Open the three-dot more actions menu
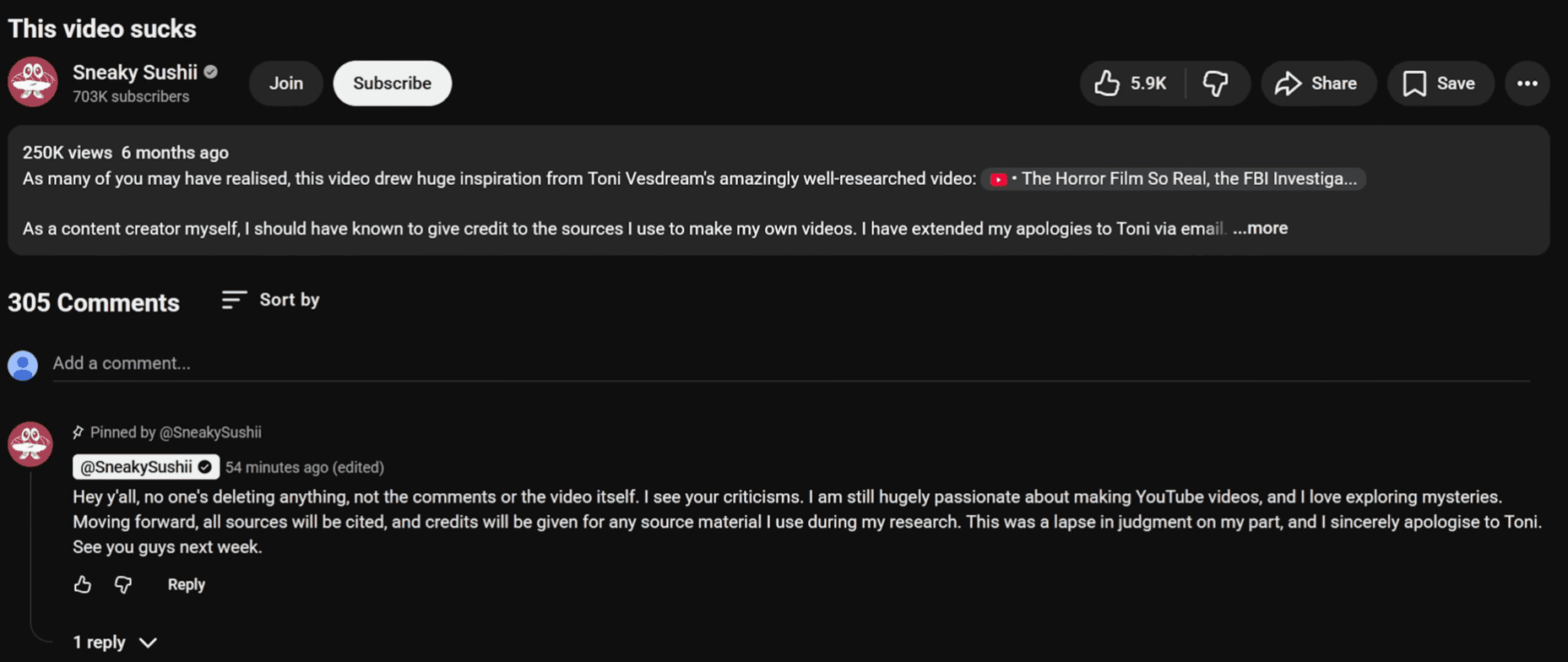Viewport: 1568px width, 662px height. click(x=1527, y=84)
